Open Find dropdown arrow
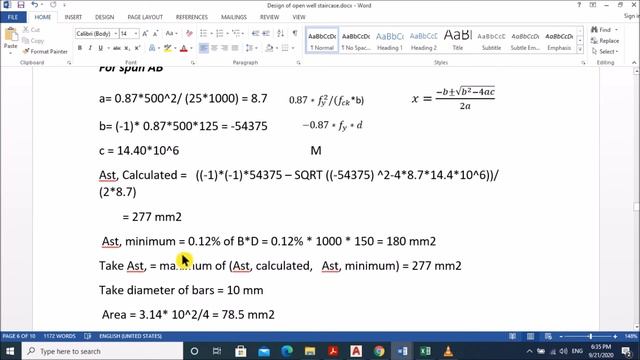640x360 pixels. (616, 30)
